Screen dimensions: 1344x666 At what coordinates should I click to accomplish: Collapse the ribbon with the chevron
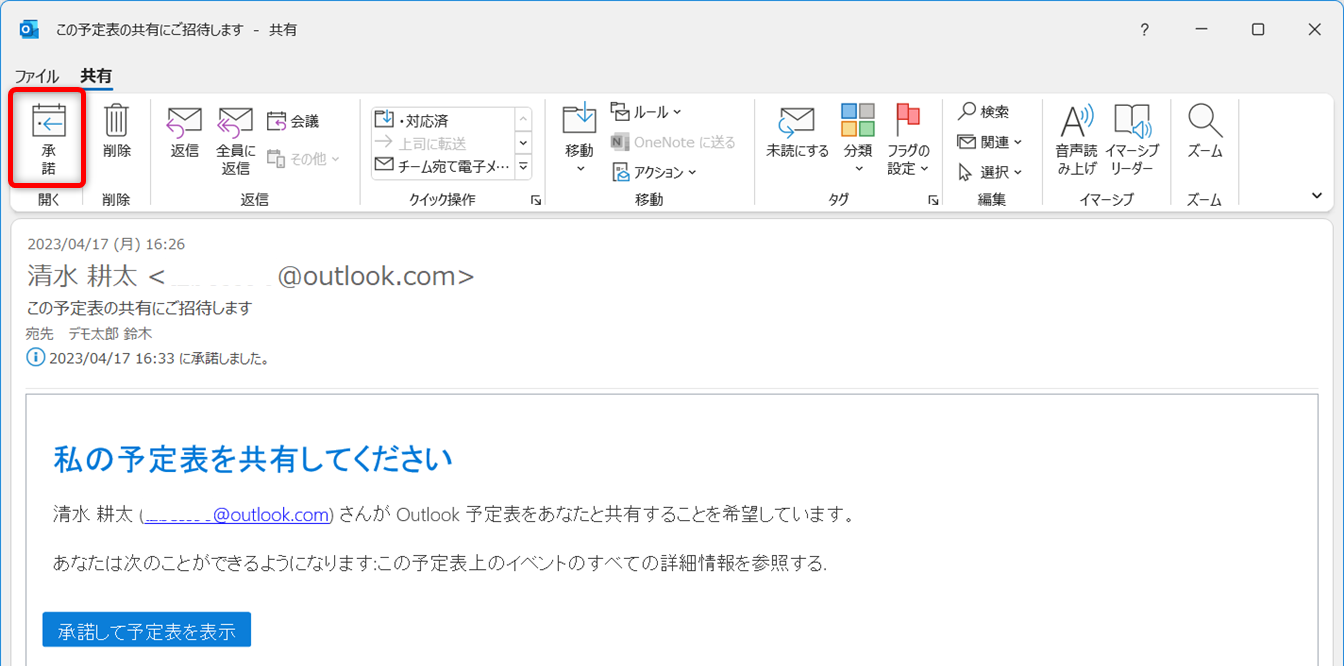[x=1316, y=196]
